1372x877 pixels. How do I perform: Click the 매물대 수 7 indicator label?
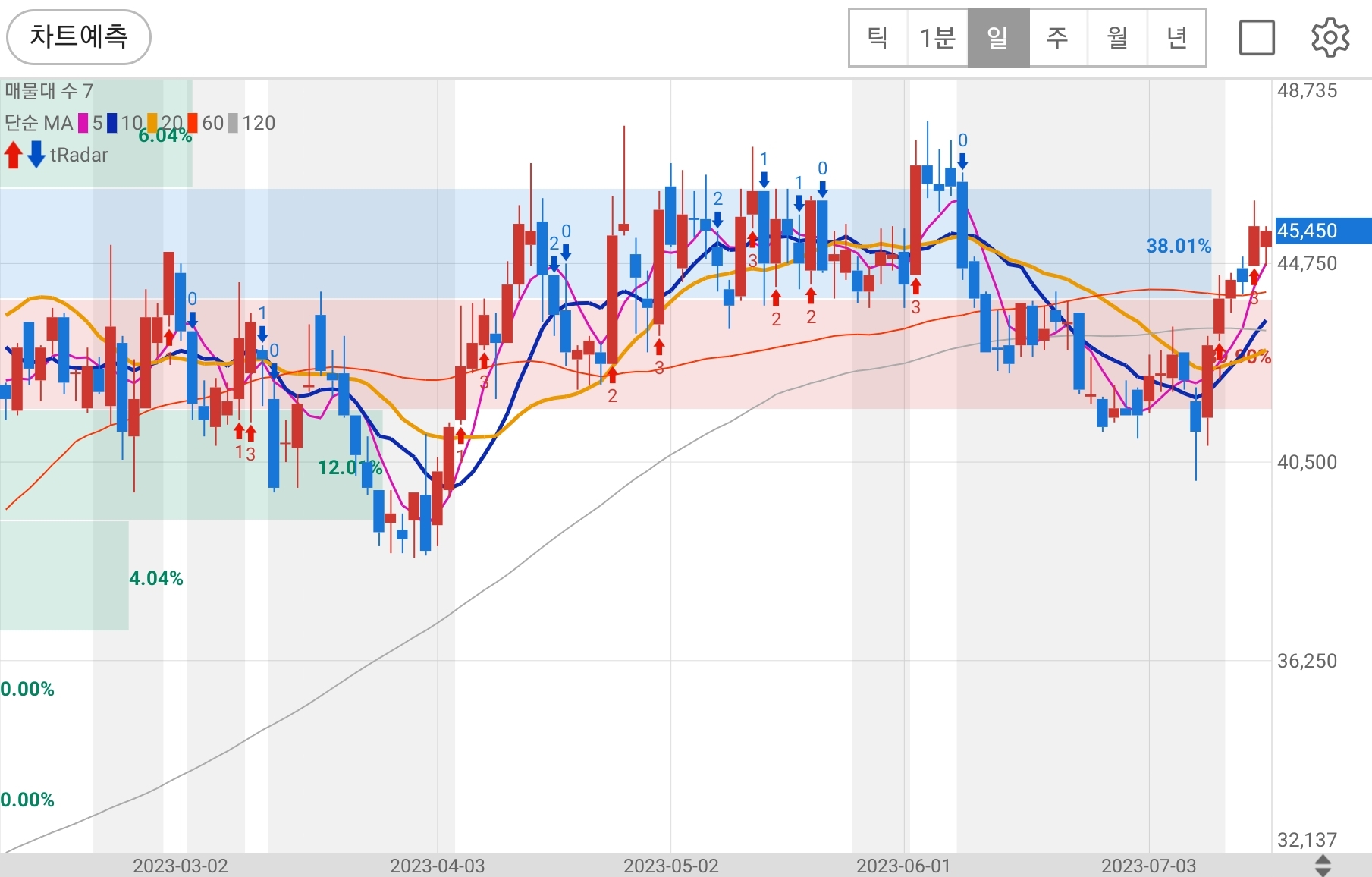coord(49,91)
